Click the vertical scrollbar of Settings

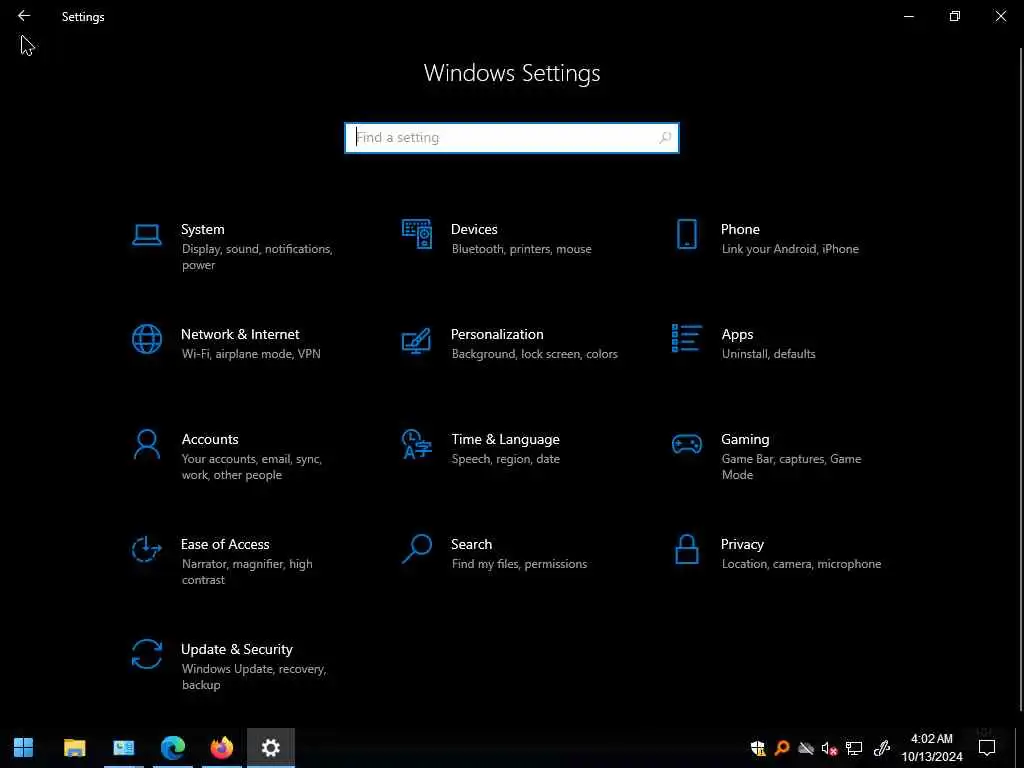coord(1020,379)
